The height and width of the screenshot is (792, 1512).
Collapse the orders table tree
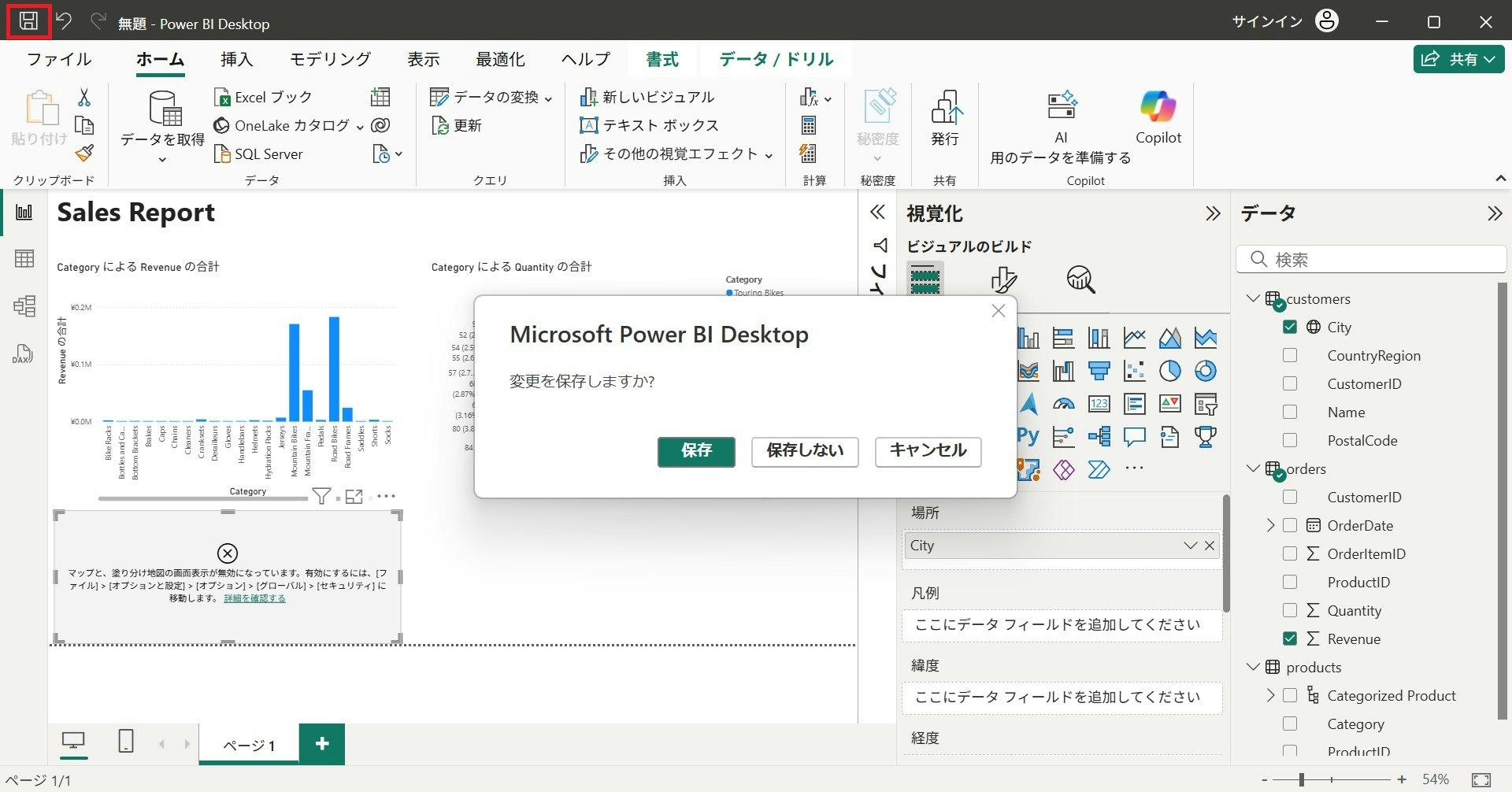point(1253,468)
